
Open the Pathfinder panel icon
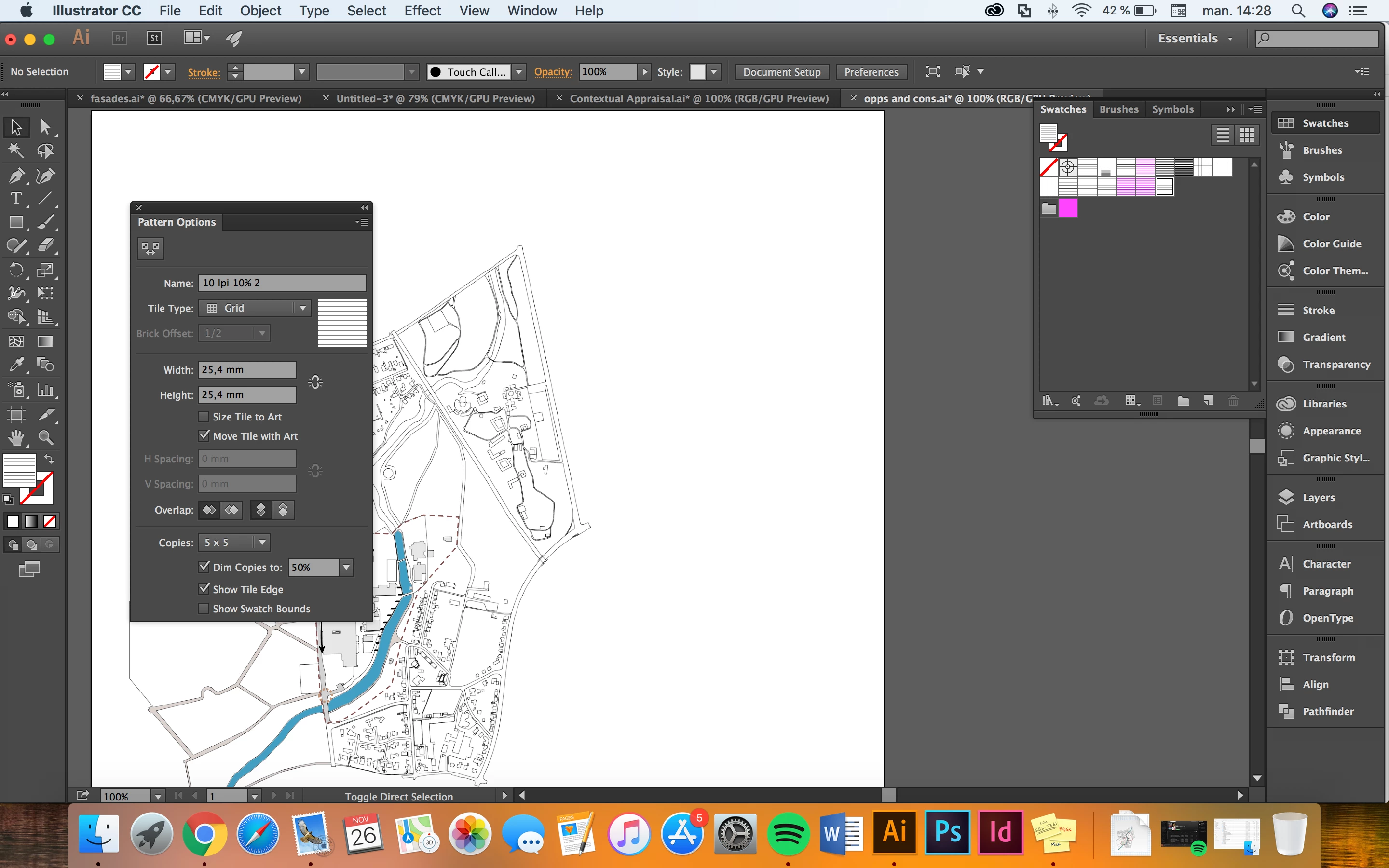click(1286, 711)
